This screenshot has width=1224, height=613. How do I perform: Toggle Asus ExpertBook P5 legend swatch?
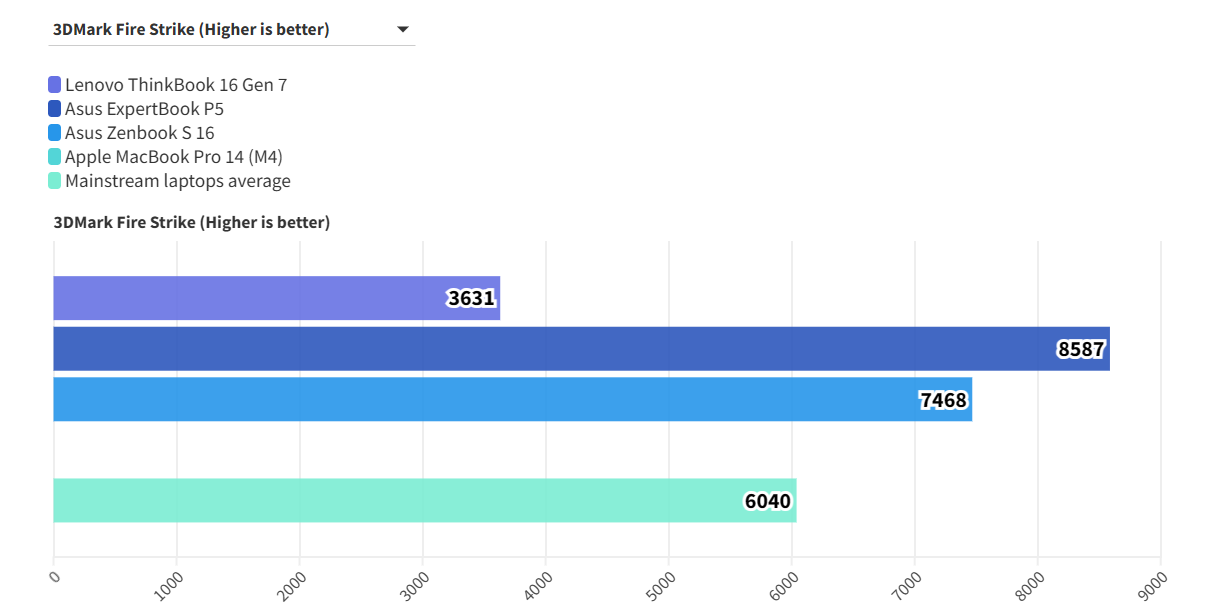click(x=54, y=109)
